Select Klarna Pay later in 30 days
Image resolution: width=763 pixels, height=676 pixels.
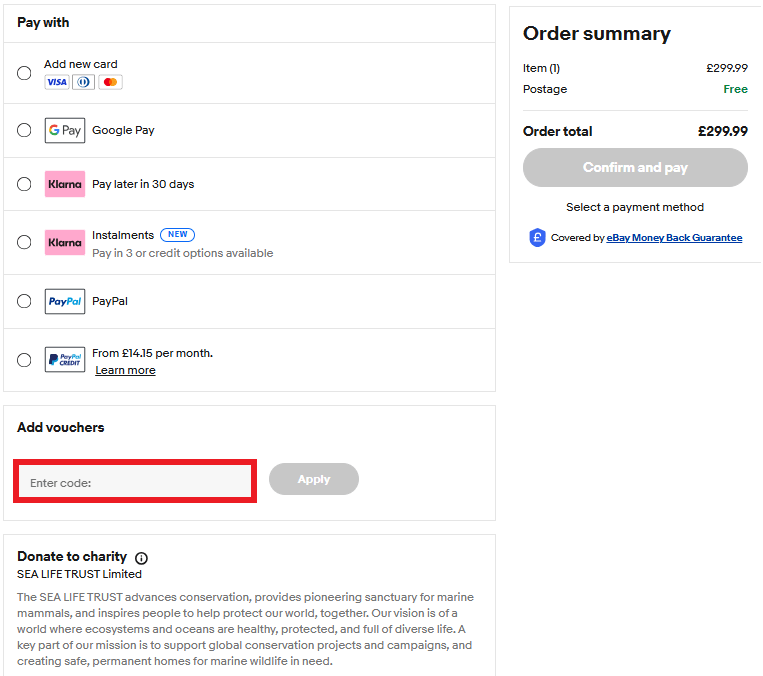point(24,184)
